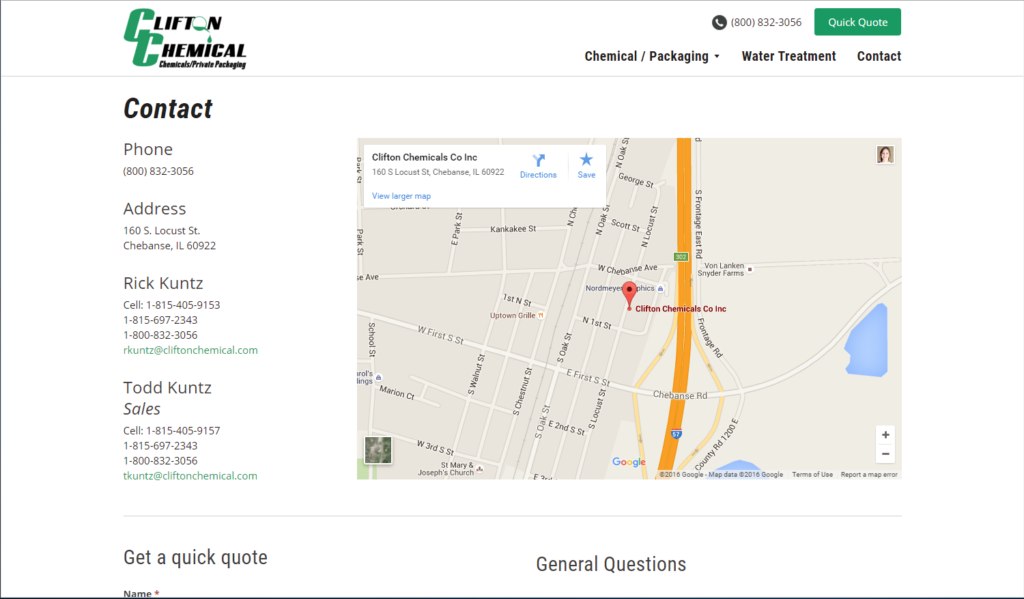
Task: Open the Water Treatment page
Action: coord(788,56)
